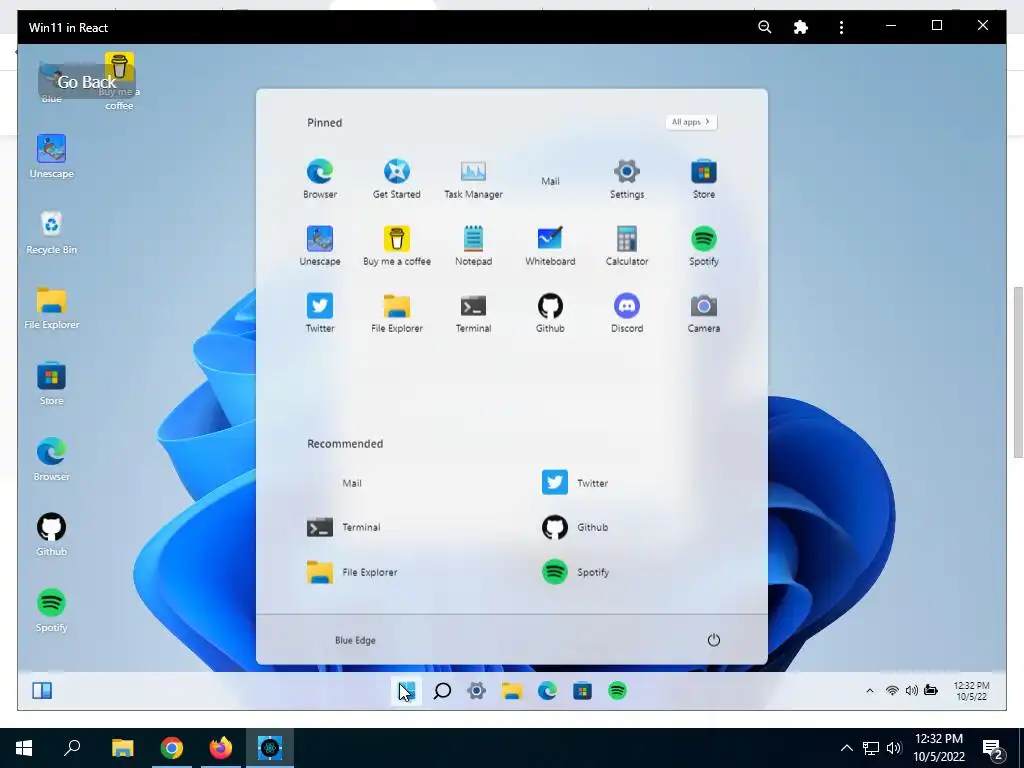This screenshot has height=768, width=1024.
Task: Open the Camera app
Action: [703, 313]
